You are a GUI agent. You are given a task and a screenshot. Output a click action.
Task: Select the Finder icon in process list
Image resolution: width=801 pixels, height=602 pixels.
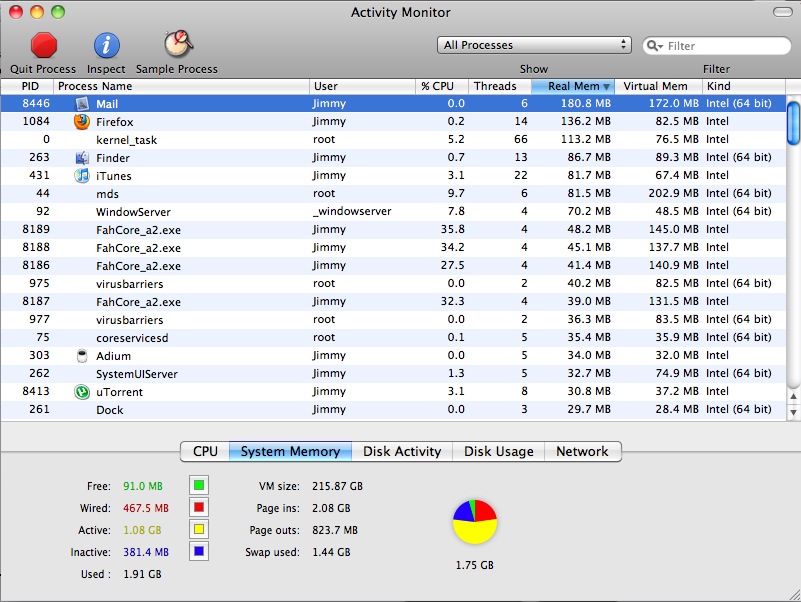[x=82, y=158]
